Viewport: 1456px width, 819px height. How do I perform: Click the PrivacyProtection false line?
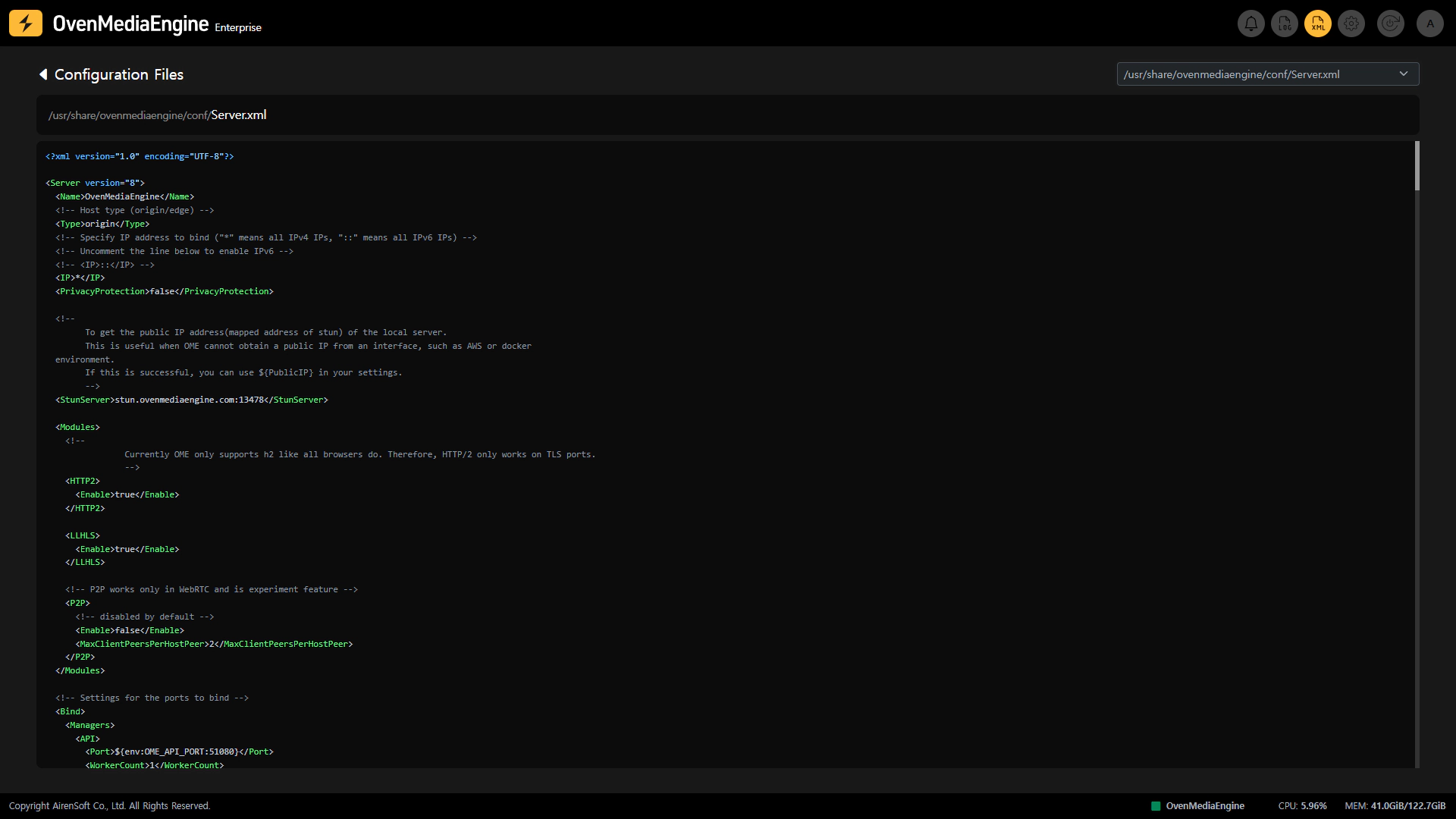coord(165,291)
